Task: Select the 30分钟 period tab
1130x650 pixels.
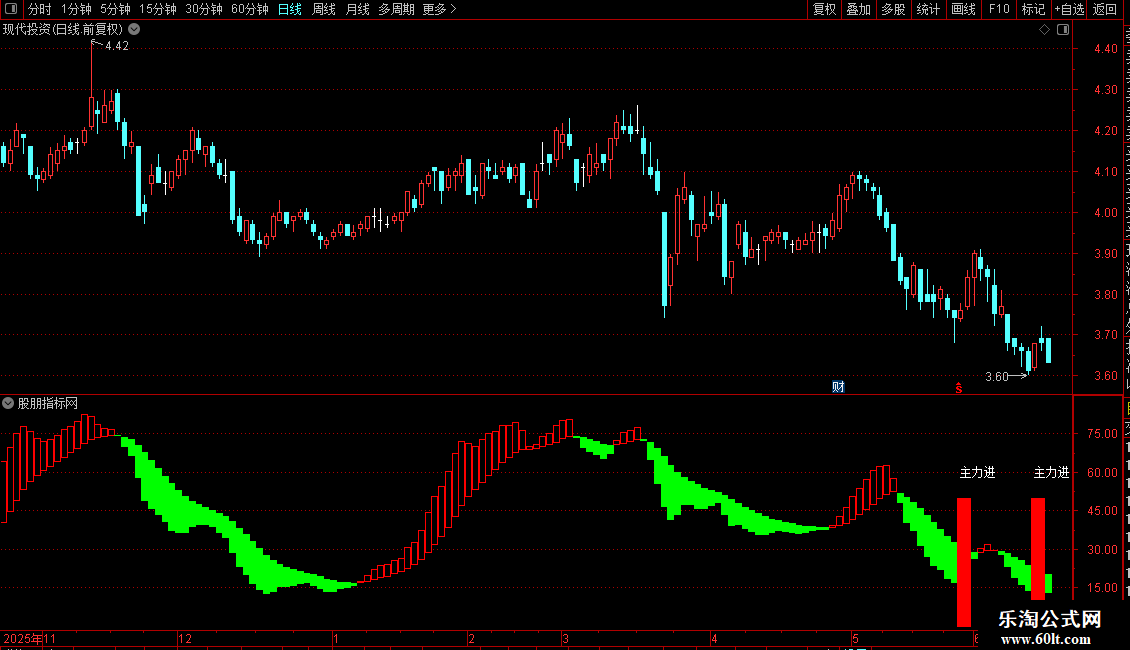Action: tap(204, 9)
